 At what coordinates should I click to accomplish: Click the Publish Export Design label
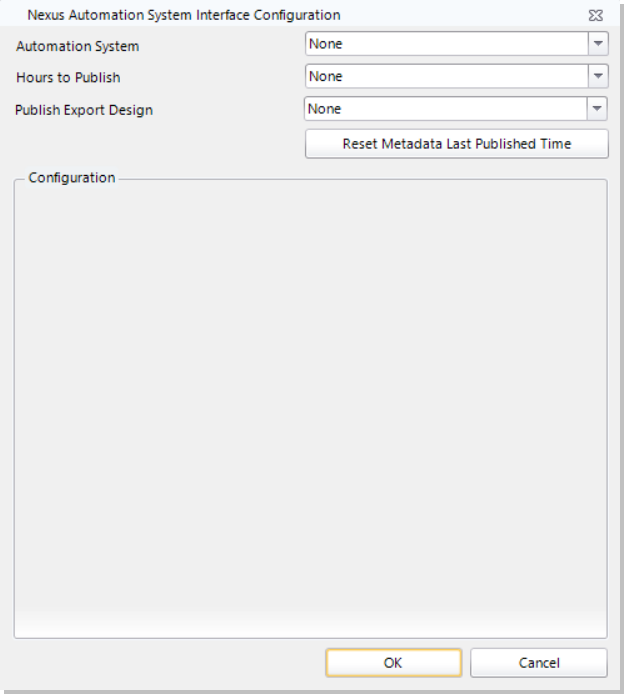pyautogui.click(x=85, y=110)
